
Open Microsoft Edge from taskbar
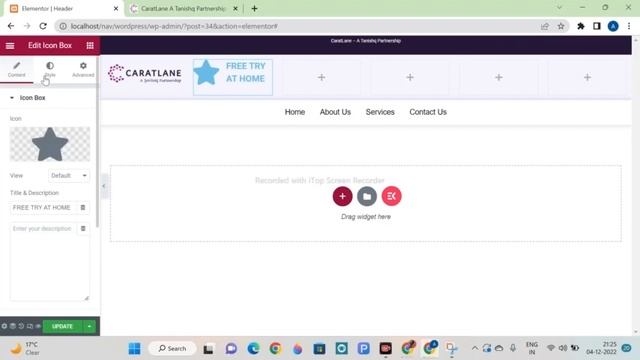coord(253,349)
